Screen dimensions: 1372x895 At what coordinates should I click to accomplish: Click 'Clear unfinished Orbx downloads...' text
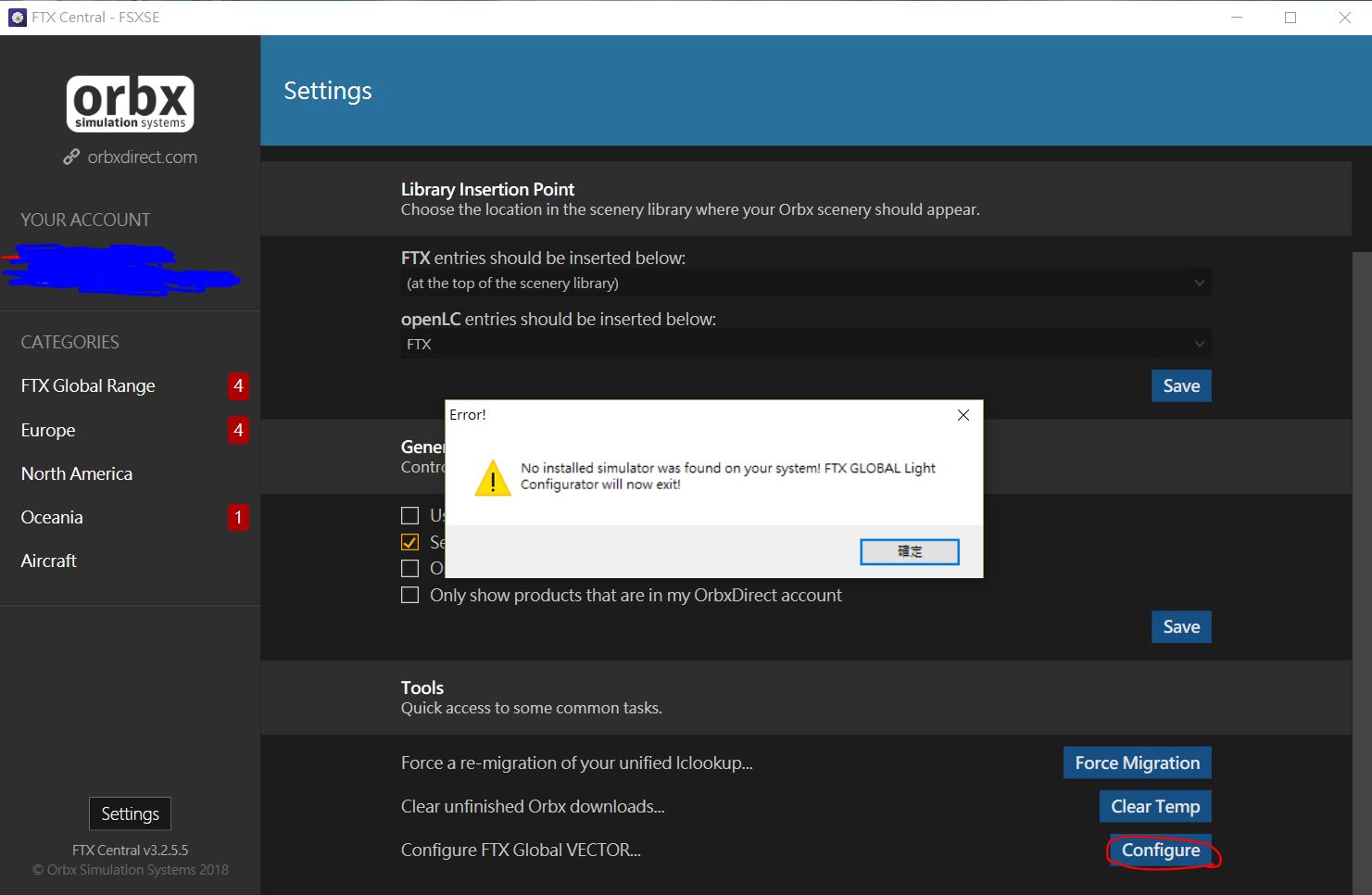[533, 806]
